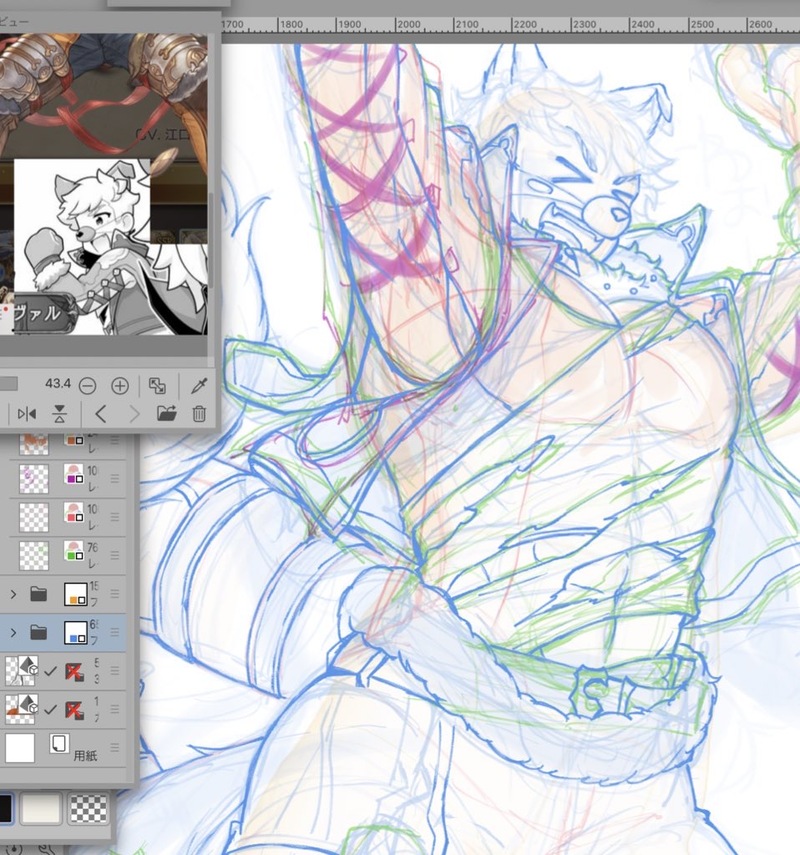This screenshot has width=800, height=855.
Task: Click the paper icon beside 用紙
Action: [59, 744]
